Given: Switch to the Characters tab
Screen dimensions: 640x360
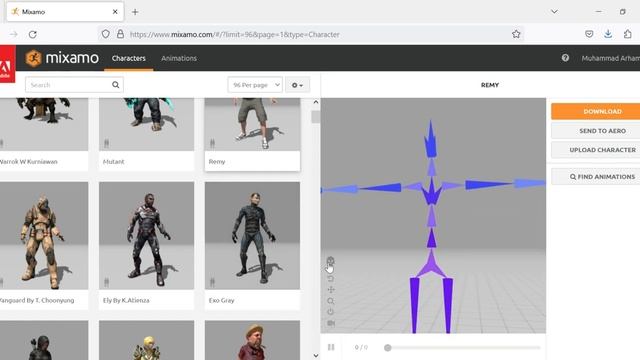Looking at the screenshot, I should pyautogui.click(x=129, y=58).
